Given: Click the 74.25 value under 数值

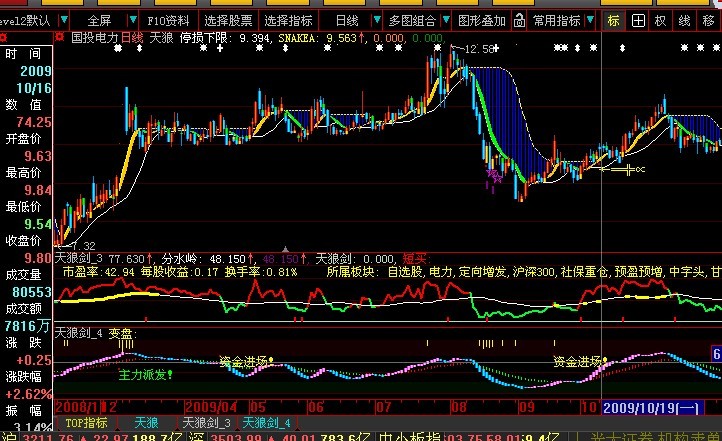Looking at the screenshot, I should pyautogui.click(x=34, y=122).
